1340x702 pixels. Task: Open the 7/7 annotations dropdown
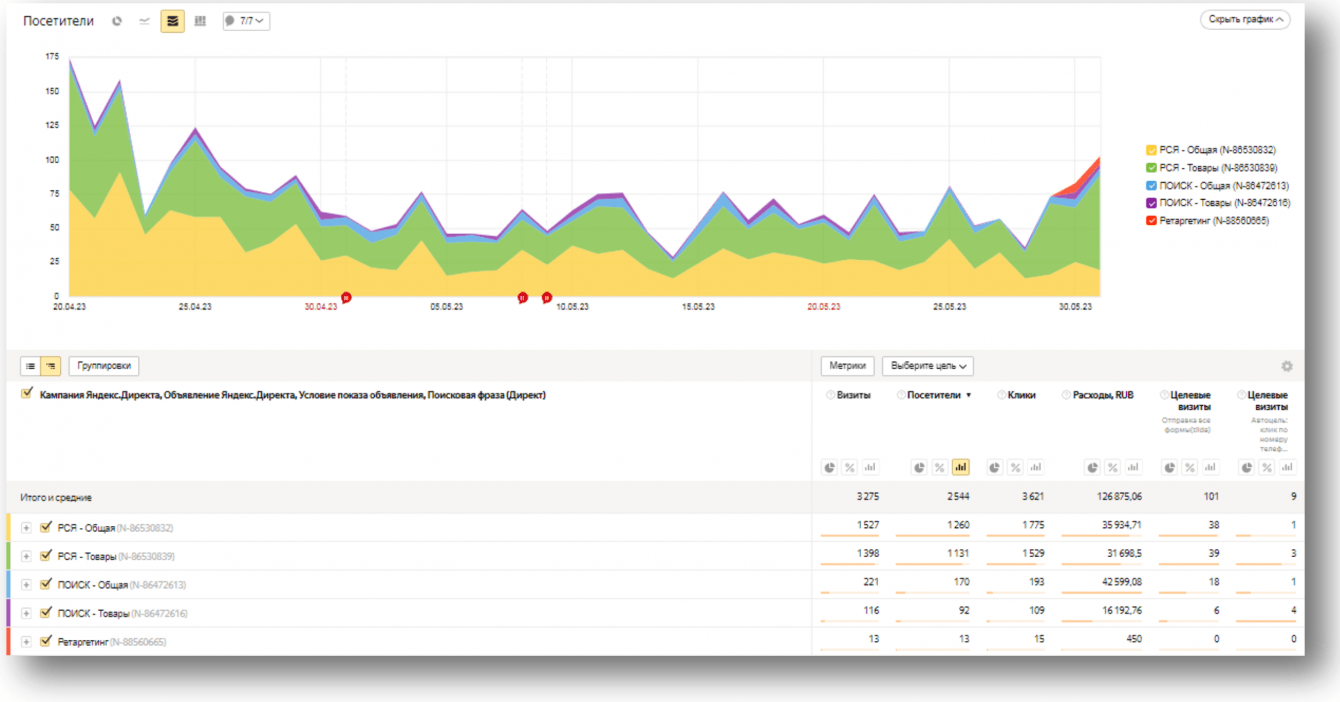[246, 21]
